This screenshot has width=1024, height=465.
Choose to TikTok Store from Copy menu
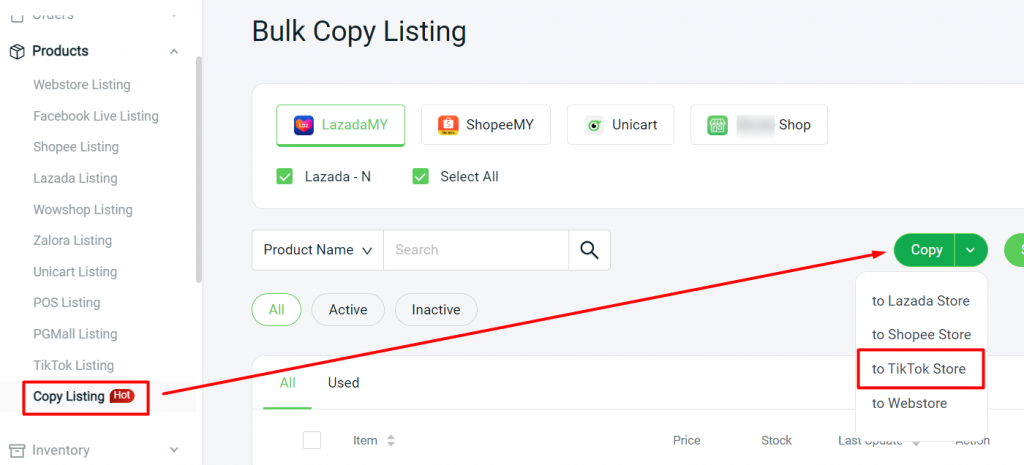tap(919, 369)
